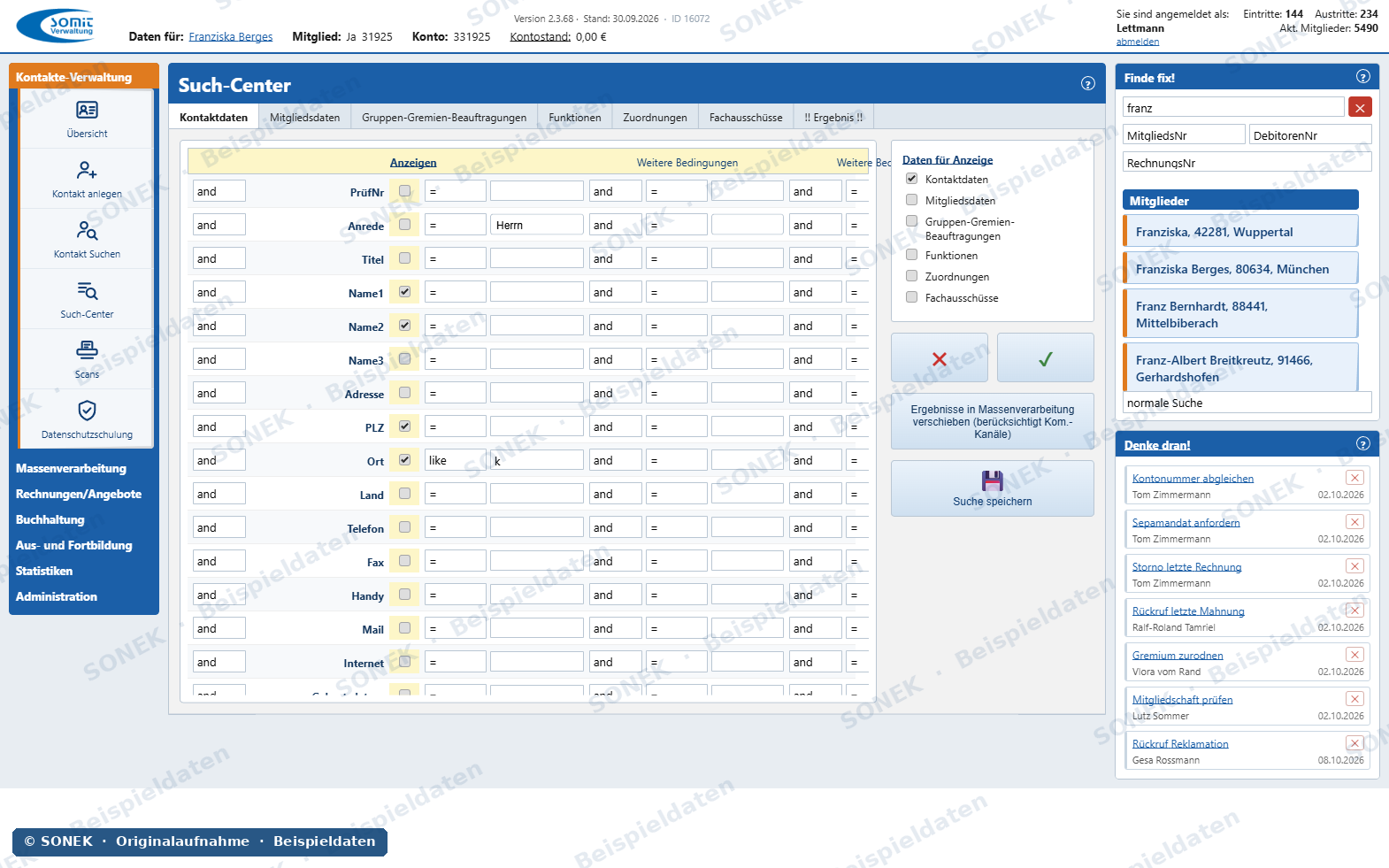The image size is (1389, 868).
Task: Uncheck the Anzeigen checkbox for Name1
Action: tap(404, 292)
